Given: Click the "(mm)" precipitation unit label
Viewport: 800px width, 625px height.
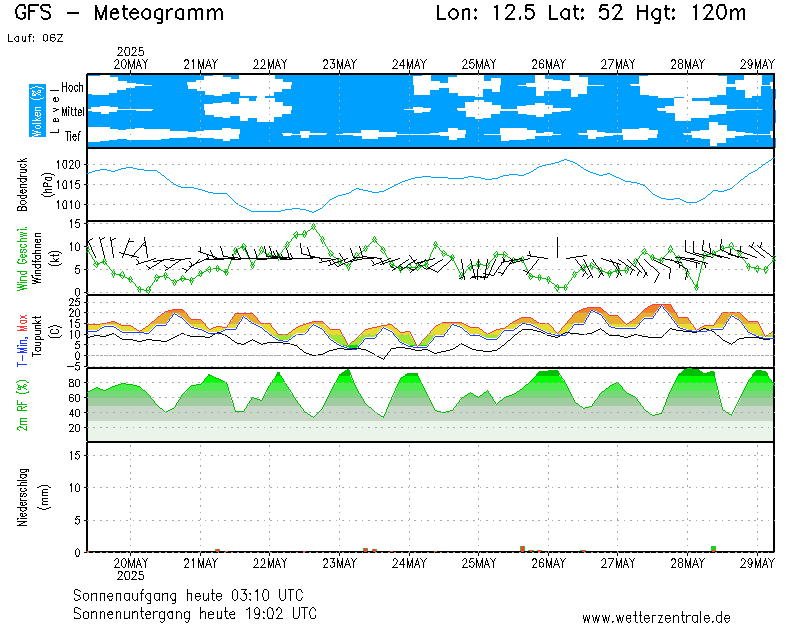Looking at the screenshot, I should (45, 497).
